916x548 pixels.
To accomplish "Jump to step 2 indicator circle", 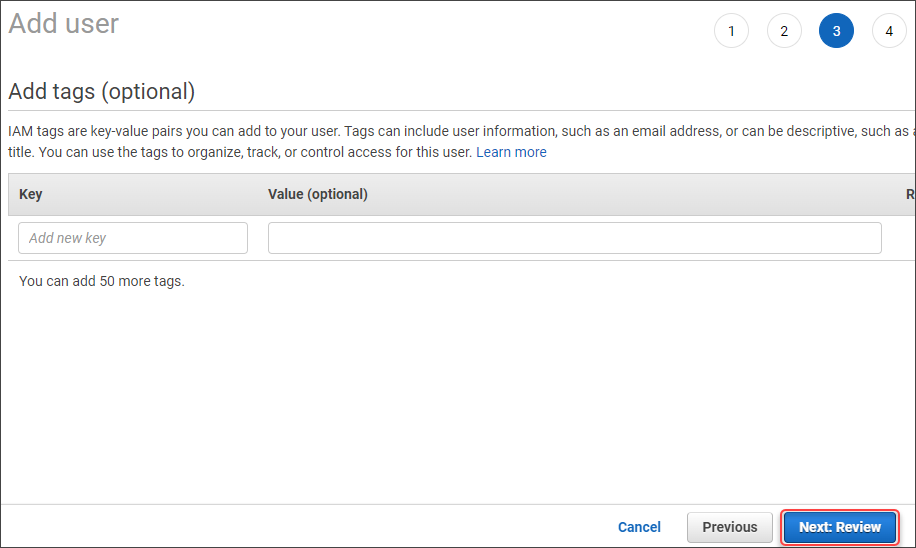I will [784, 31].
